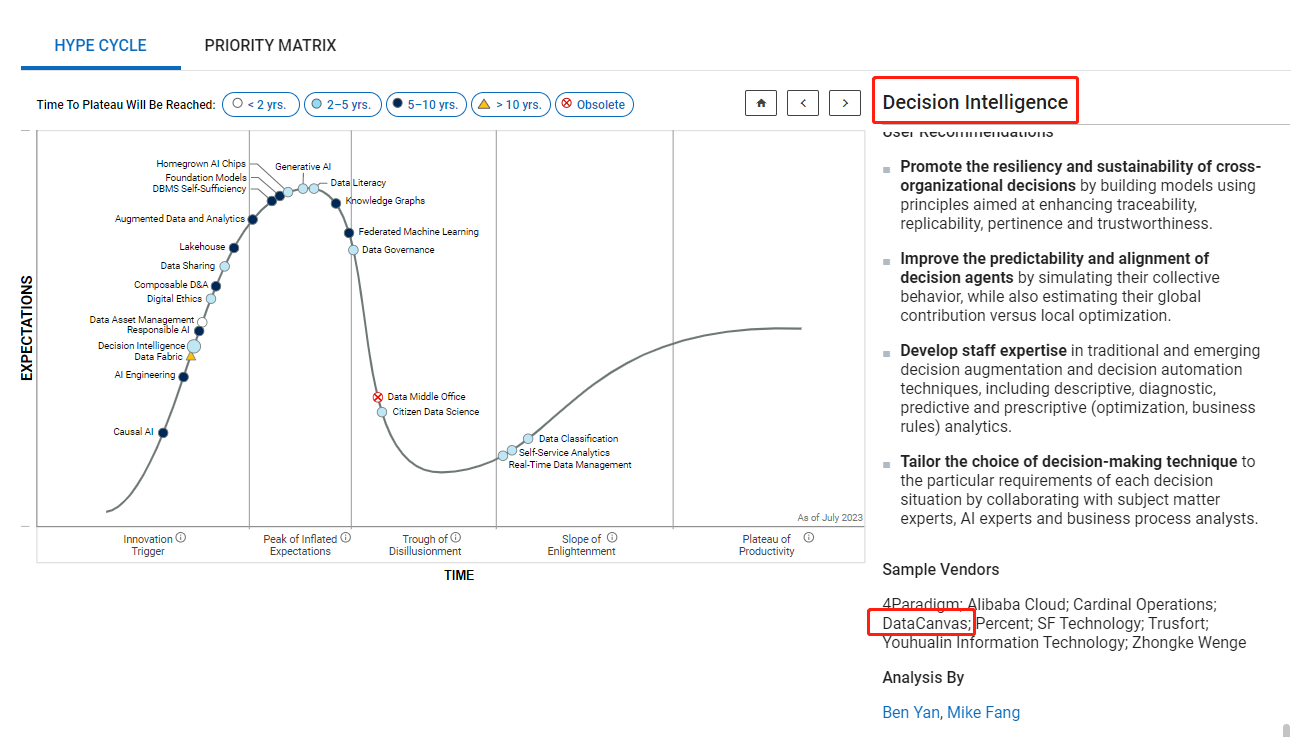
Task: Open info icon for Peak of Inflated Expectations
Action: pos(346,538)
